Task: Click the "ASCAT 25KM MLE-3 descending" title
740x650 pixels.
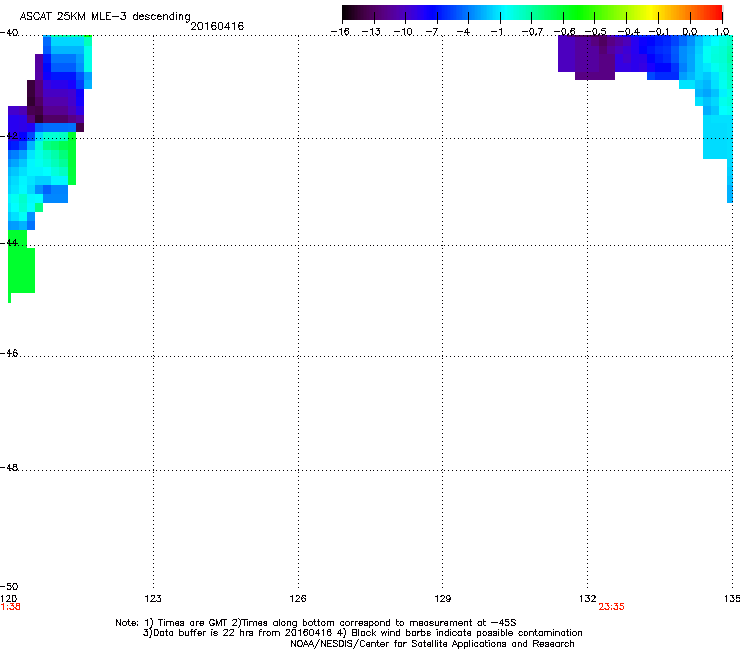Action: click(105, 16)
